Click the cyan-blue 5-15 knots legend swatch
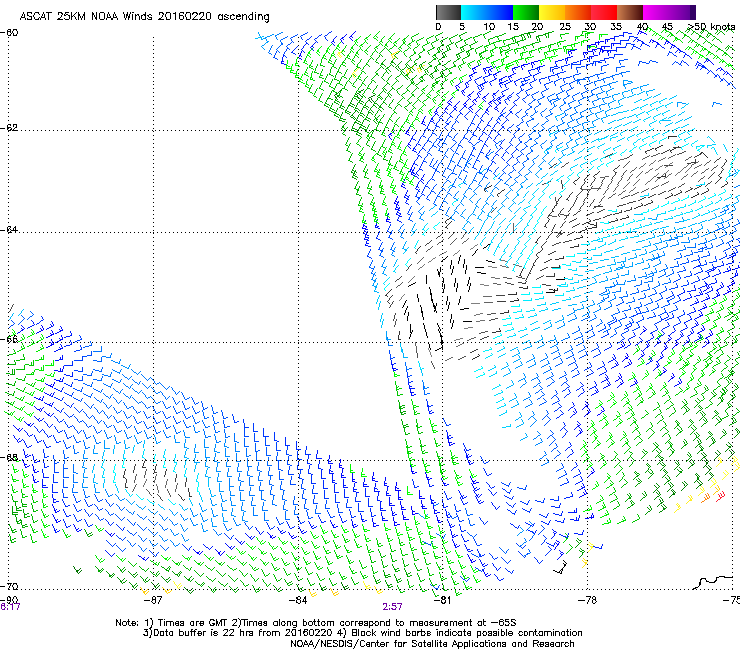Screen dimensions: 740x650 [487, 12]
